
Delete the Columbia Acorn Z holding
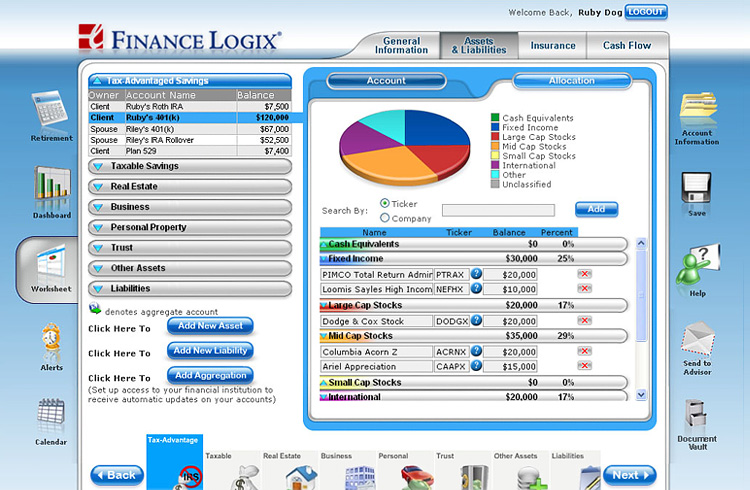pyautogui.click(x=585, y=351)
